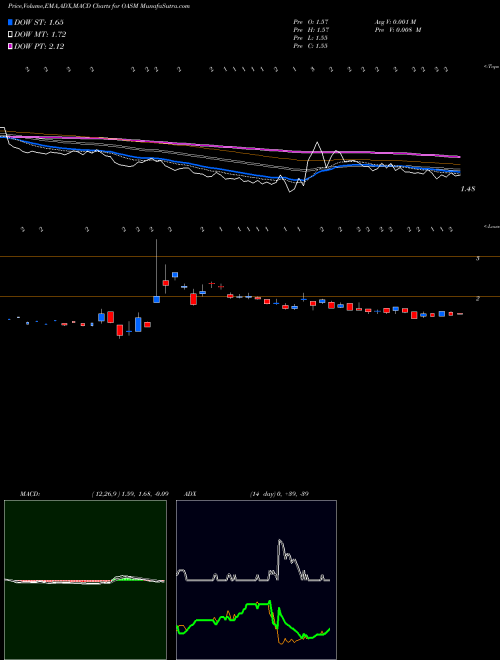
Task: Click the 'Pre C: 1.53' value
Action: (311, 46)
